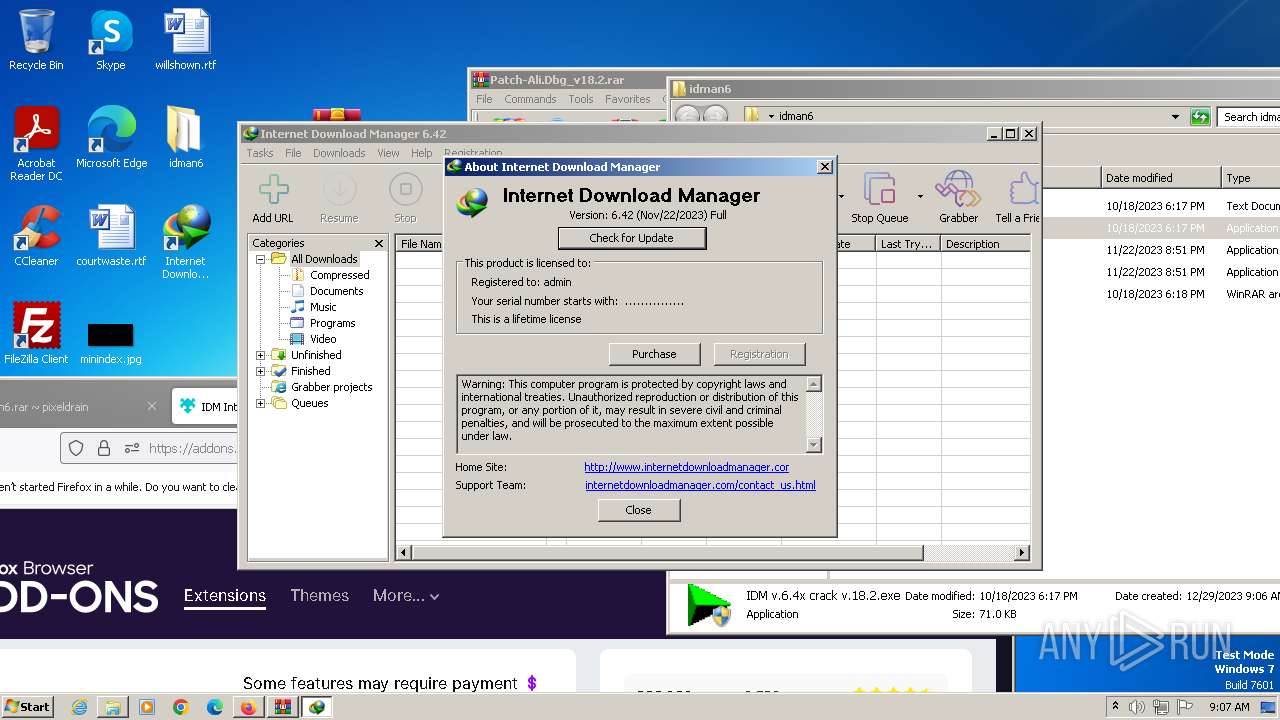Open the View menu in IDM
The image size is (1280, 720).
pos(388,153)
